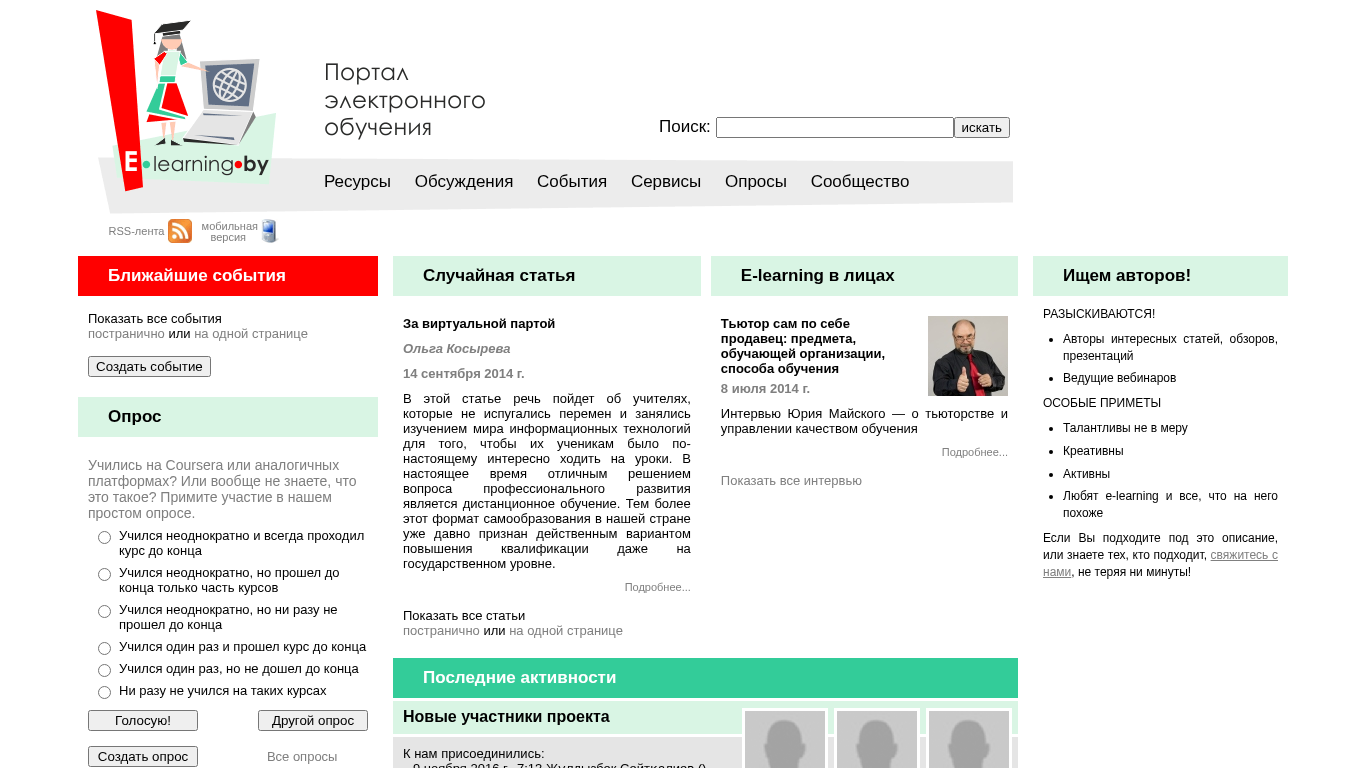This screenshot has height=768, width=1366.
Task: Open мобильная версия text link
Action: click(x=229, y=232)
